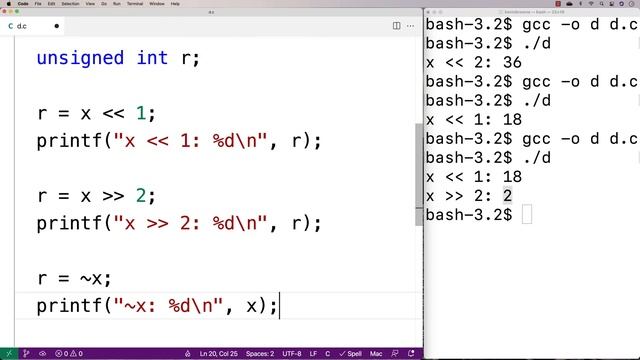Click the 'r = x >> 2;' code line

click(96, 196)
